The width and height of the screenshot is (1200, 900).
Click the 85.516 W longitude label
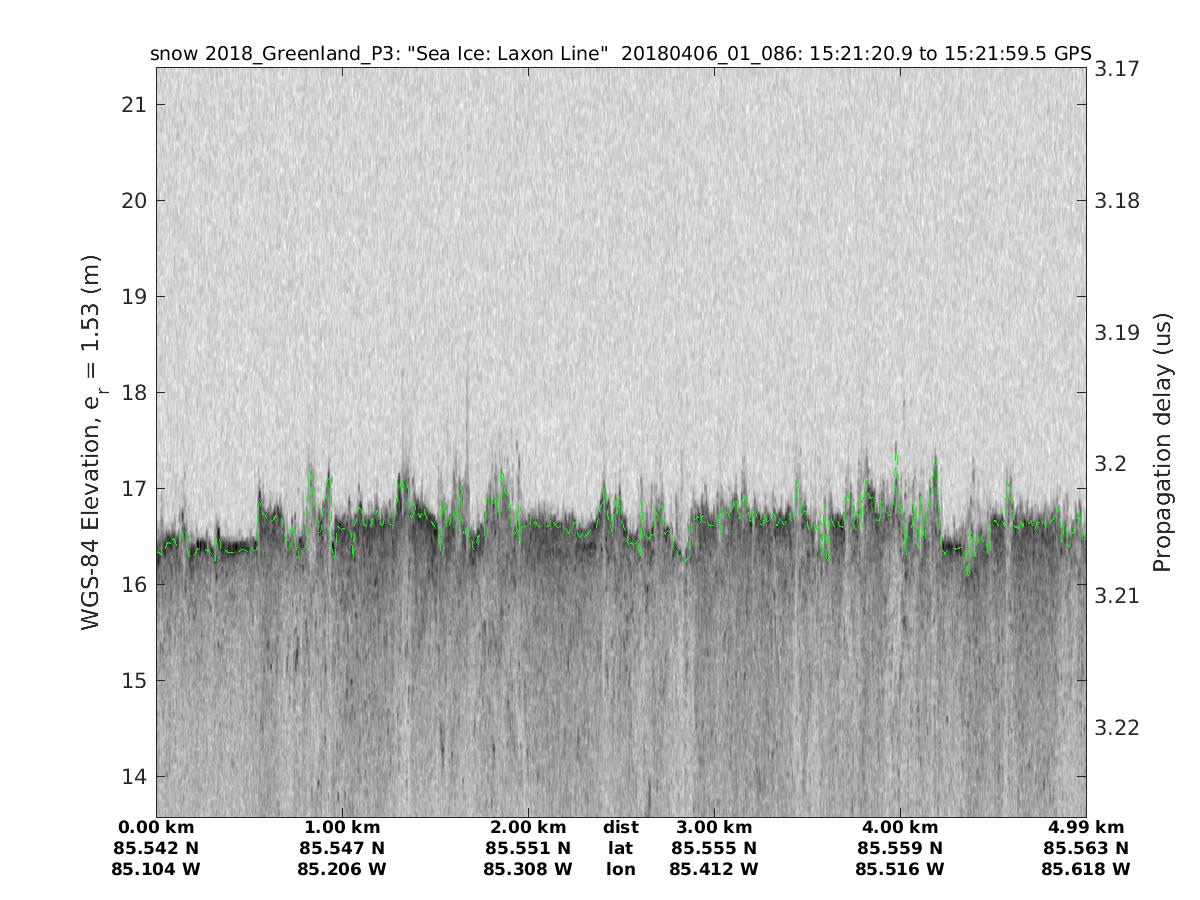click(x=900, y=870)
